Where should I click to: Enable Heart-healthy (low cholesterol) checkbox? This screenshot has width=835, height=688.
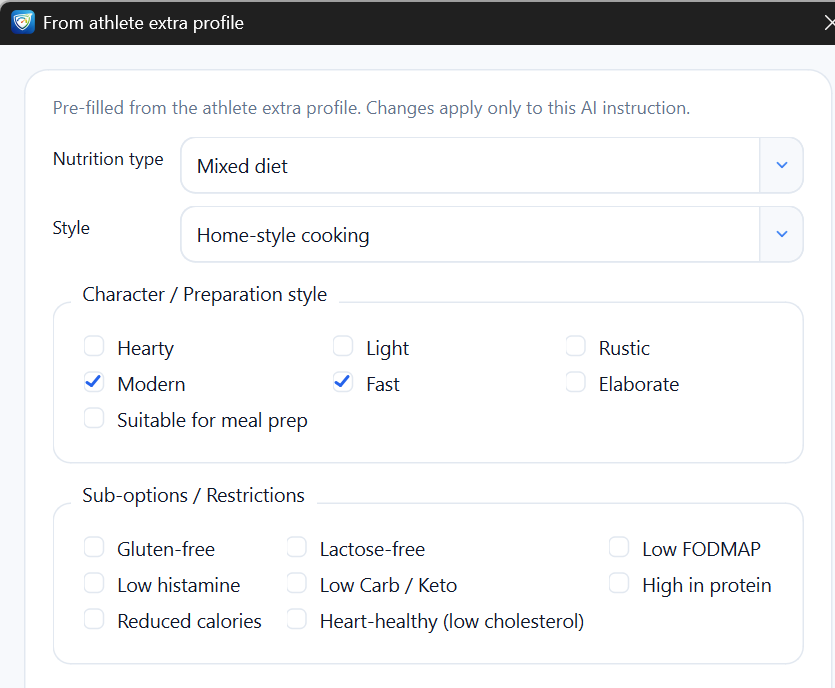click(297, 620)
